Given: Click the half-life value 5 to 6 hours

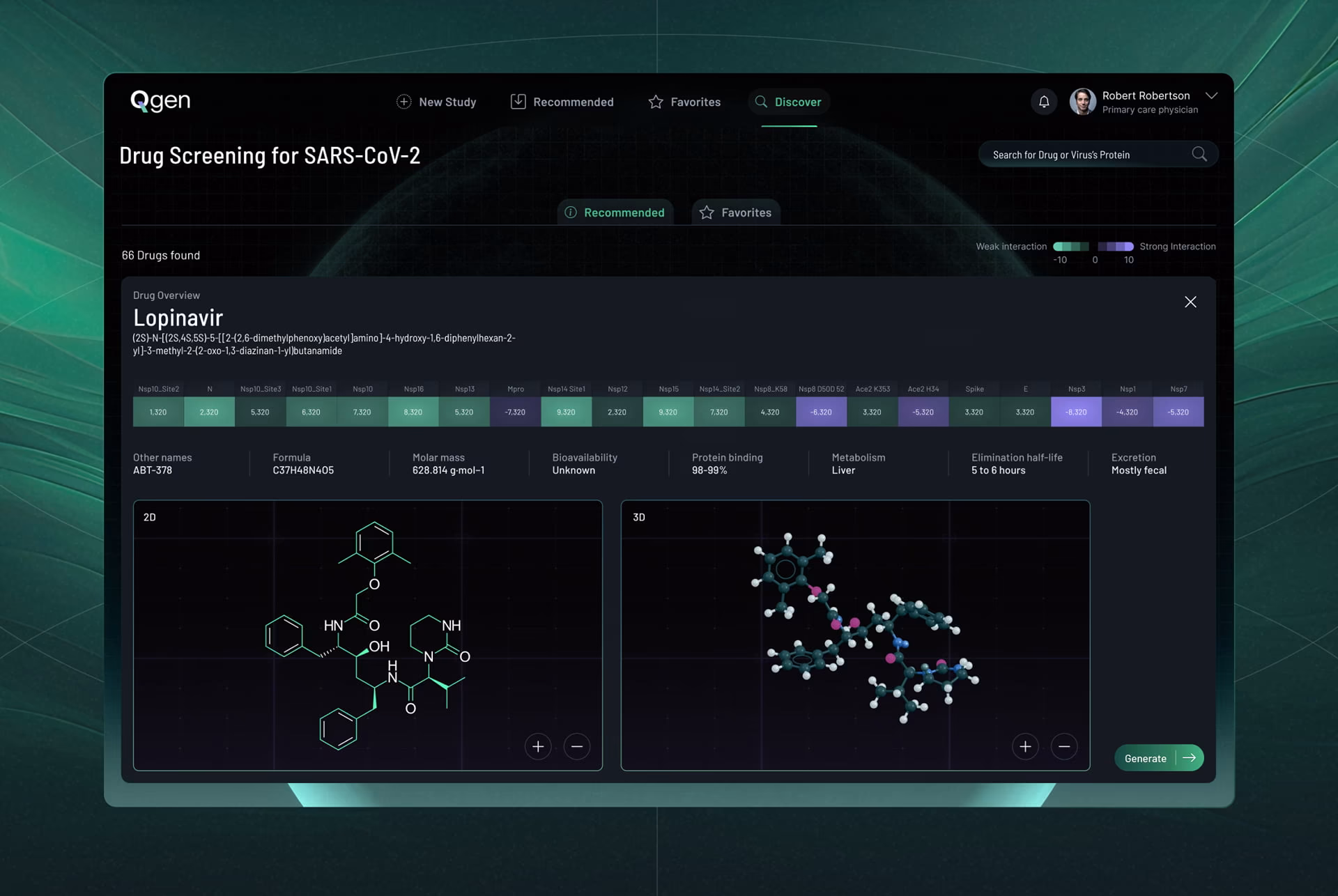Looking at the screenshot, I should [x=999, y=470].
